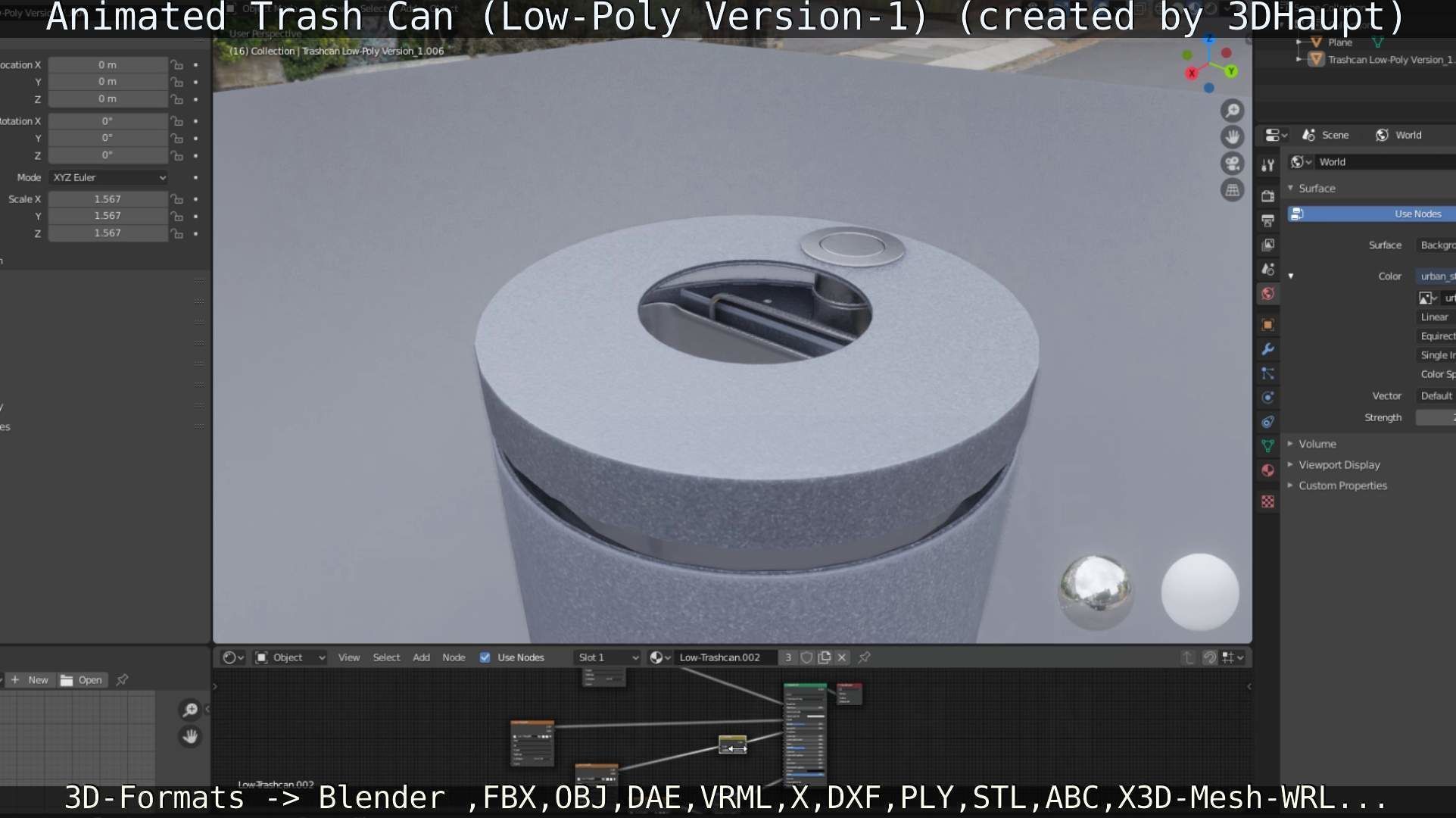Open the material browse sphere dropdown
Screen dimensions: 1456x818
coord(660,657)
